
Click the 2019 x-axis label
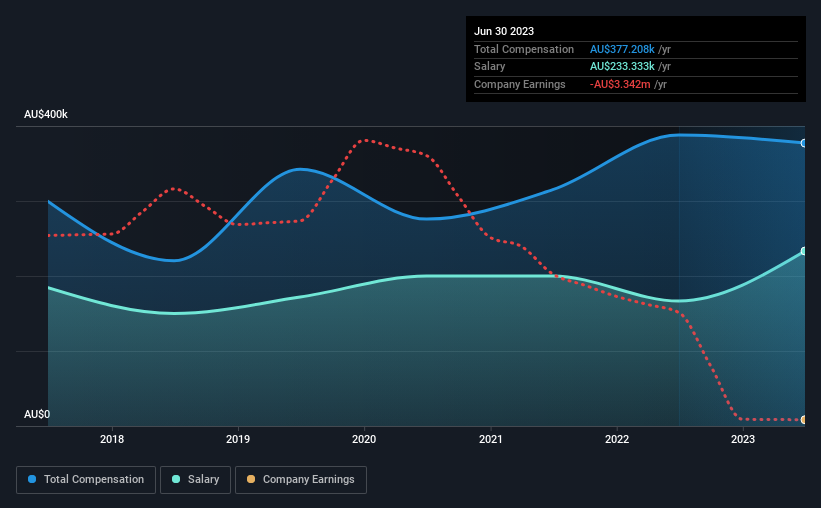pos(238,439)
